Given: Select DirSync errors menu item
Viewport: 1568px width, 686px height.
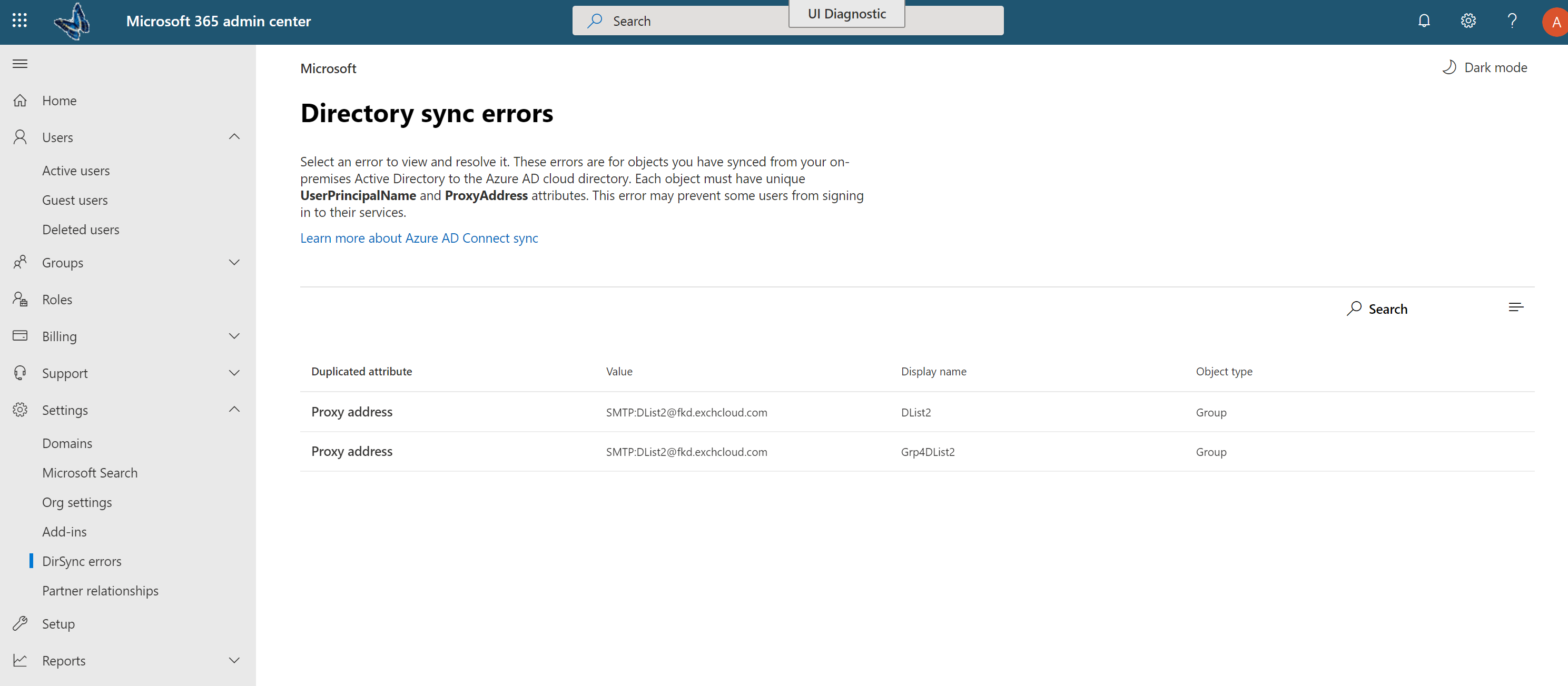Looking at the screenshot, I should (x=81, y=560).
